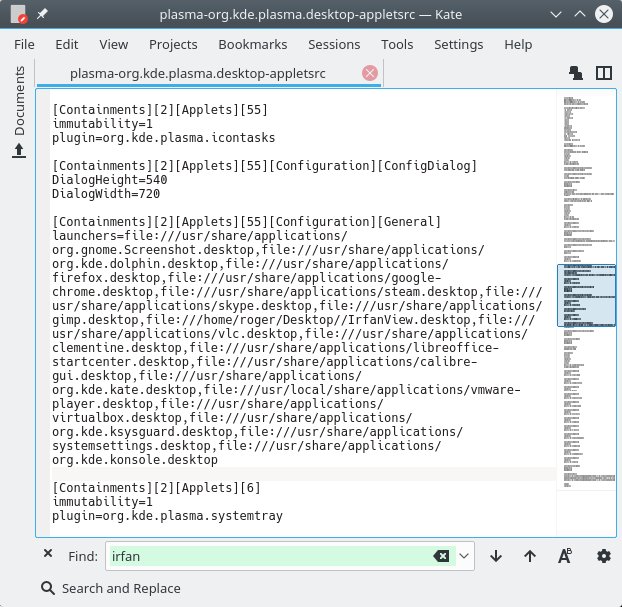Toggle match case sensitivity button
The width and height of the screenshot is (622, 607).
pos(565,556)
